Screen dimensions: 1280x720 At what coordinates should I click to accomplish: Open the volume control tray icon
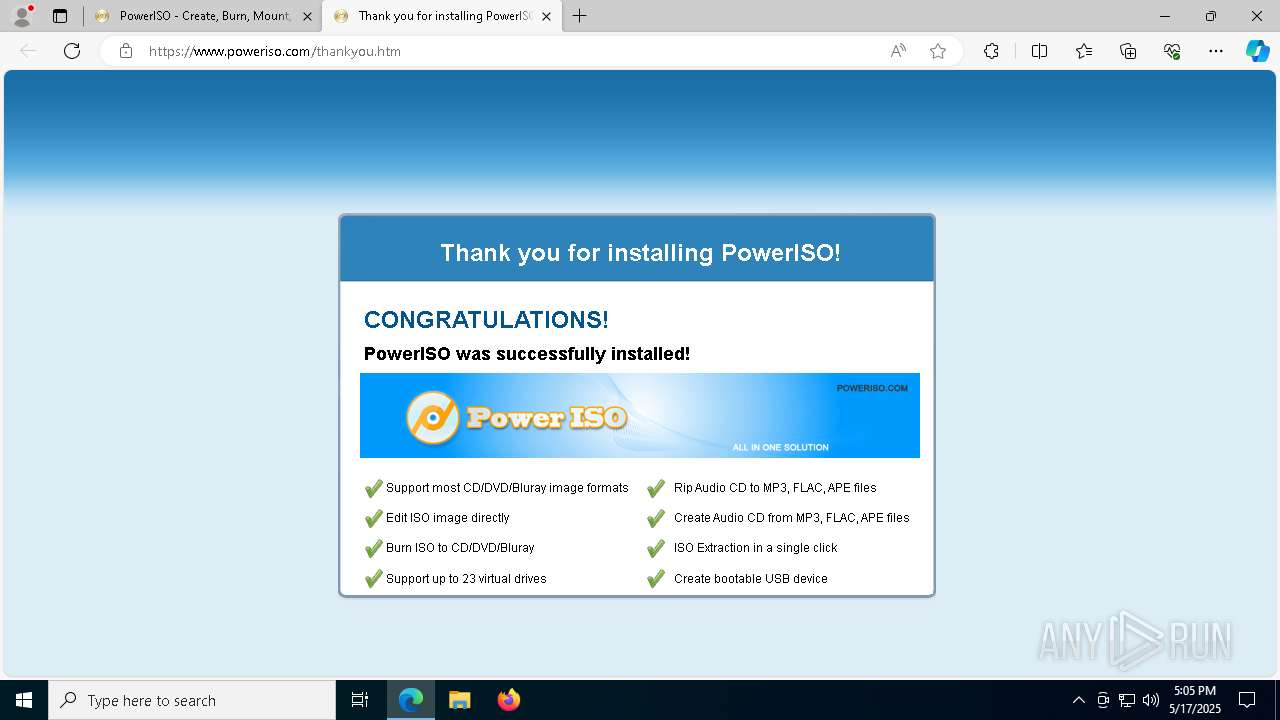point(1151,700)
